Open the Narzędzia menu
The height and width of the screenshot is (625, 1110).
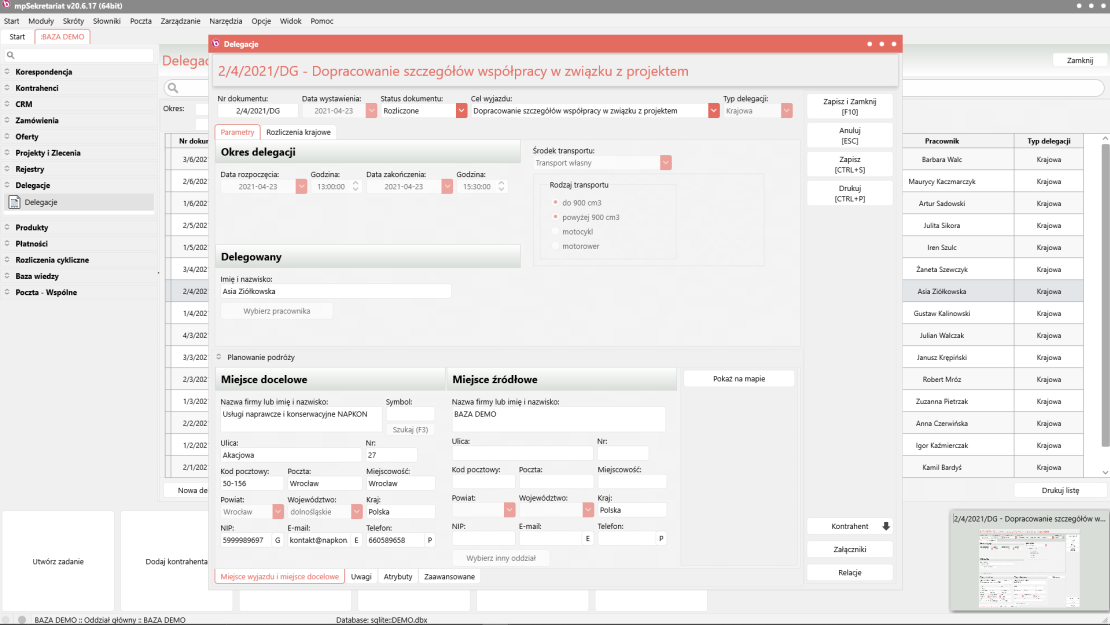tap(226, 21)
